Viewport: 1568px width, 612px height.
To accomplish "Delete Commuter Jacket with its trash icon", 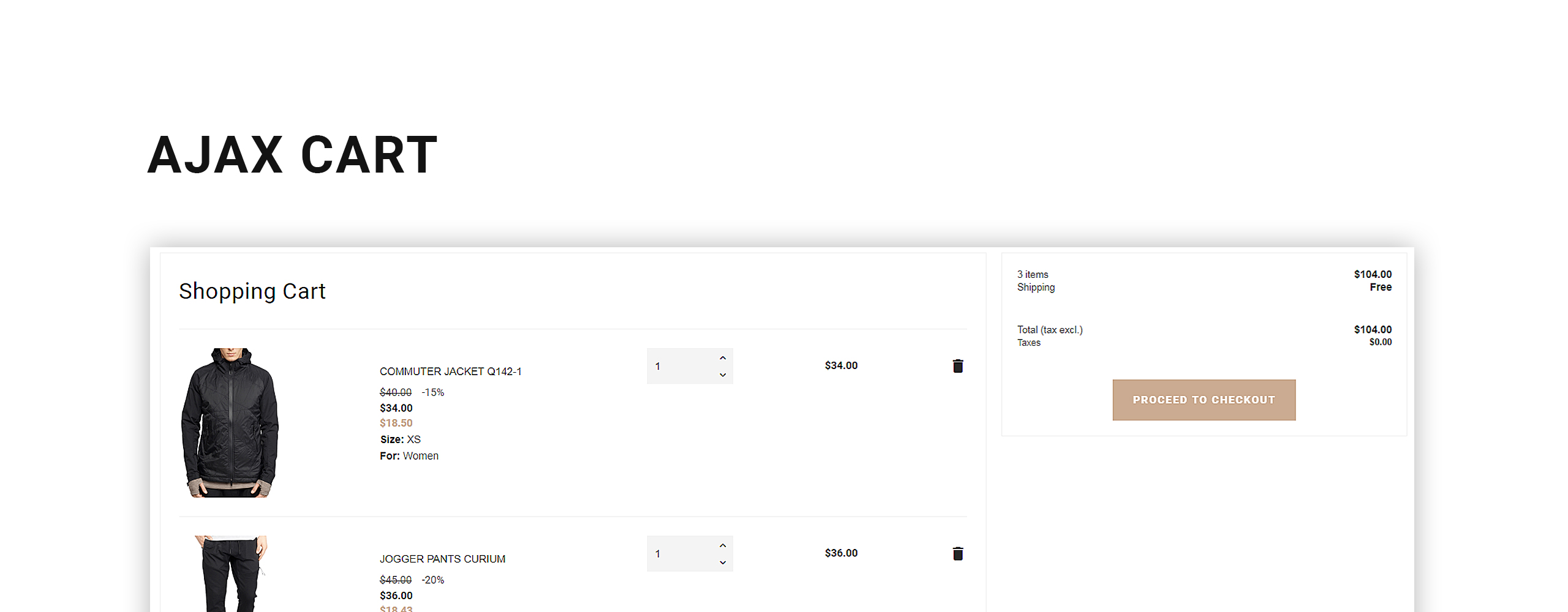I will coord(958,366).
